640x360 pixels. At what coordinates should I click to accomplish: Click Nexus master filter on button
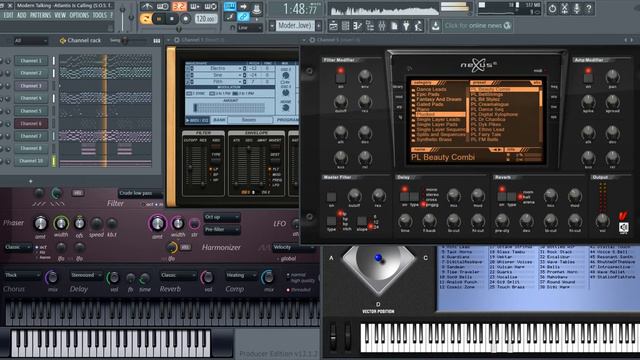click(331, 197)
